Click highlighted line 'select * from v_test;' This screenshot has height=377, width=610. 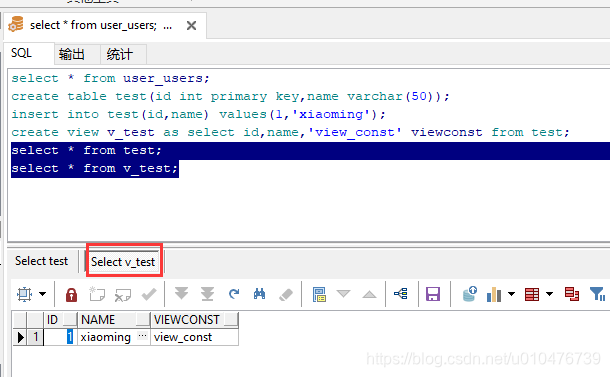(x=95, y=168)
